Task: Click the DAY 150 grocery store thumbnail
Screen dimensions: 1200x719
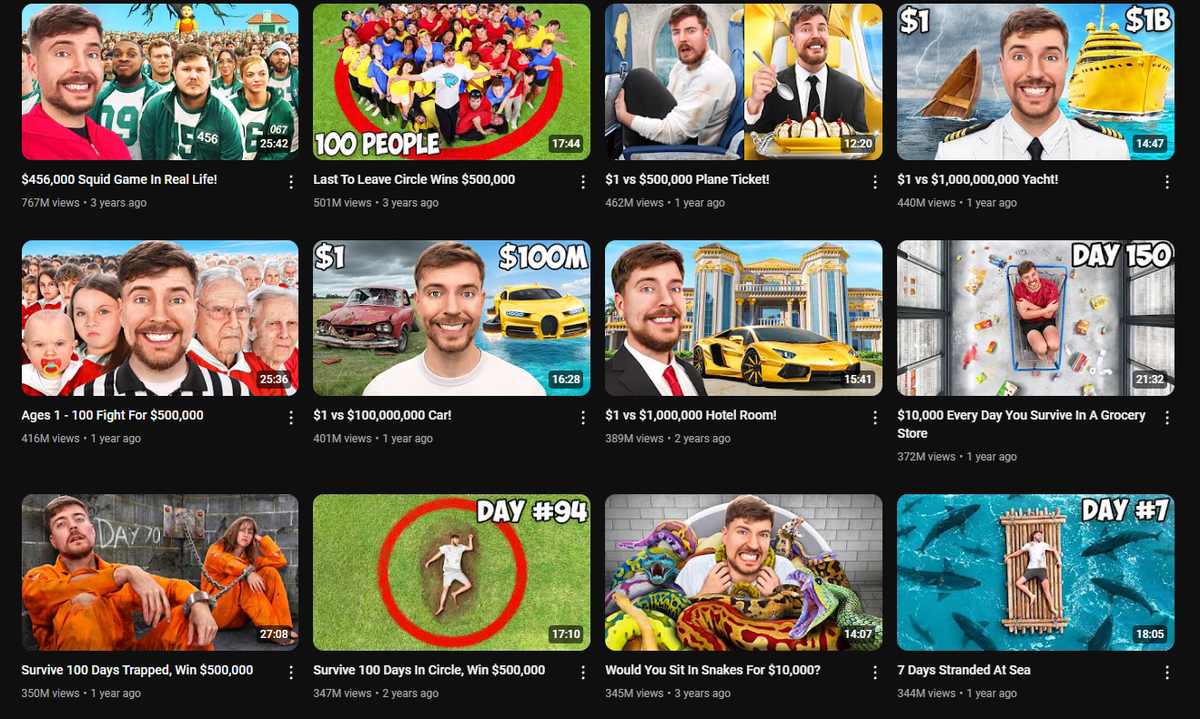Action: (1035, 318)
